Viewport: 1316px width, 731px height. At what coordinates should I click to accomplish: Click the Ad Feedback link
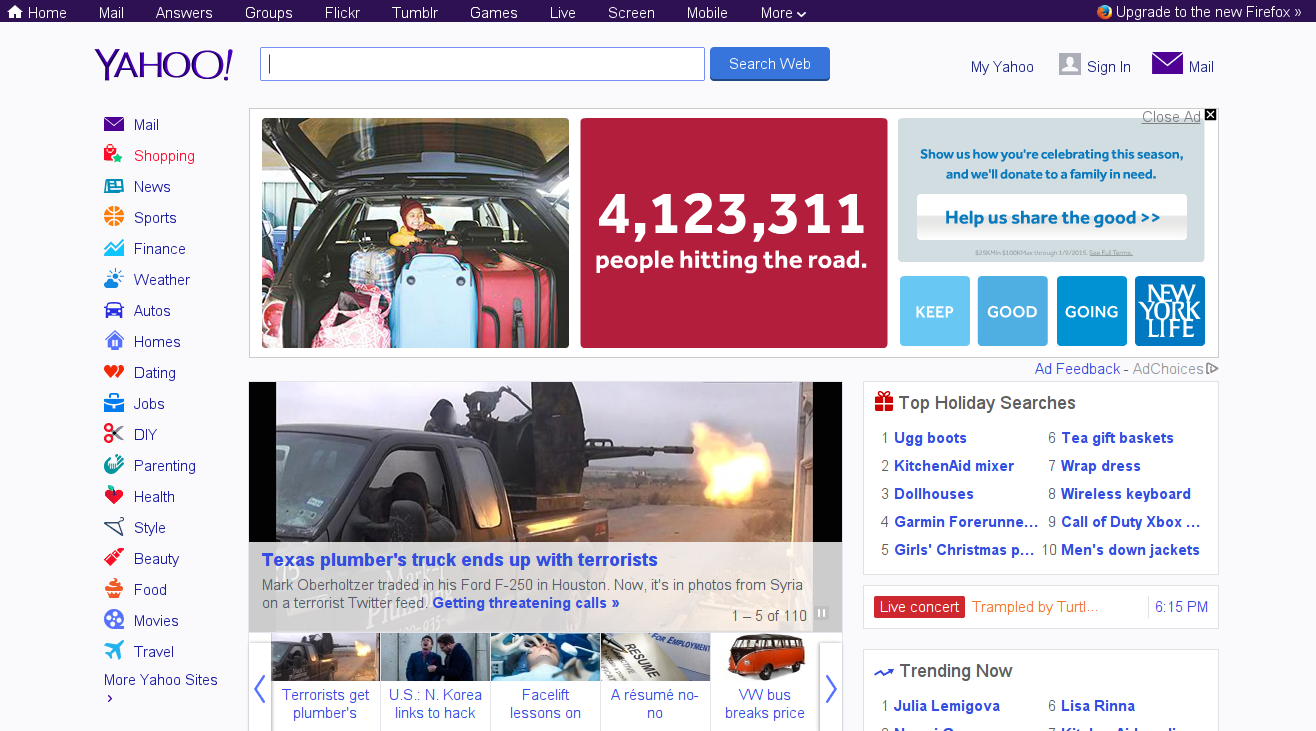1077,369
